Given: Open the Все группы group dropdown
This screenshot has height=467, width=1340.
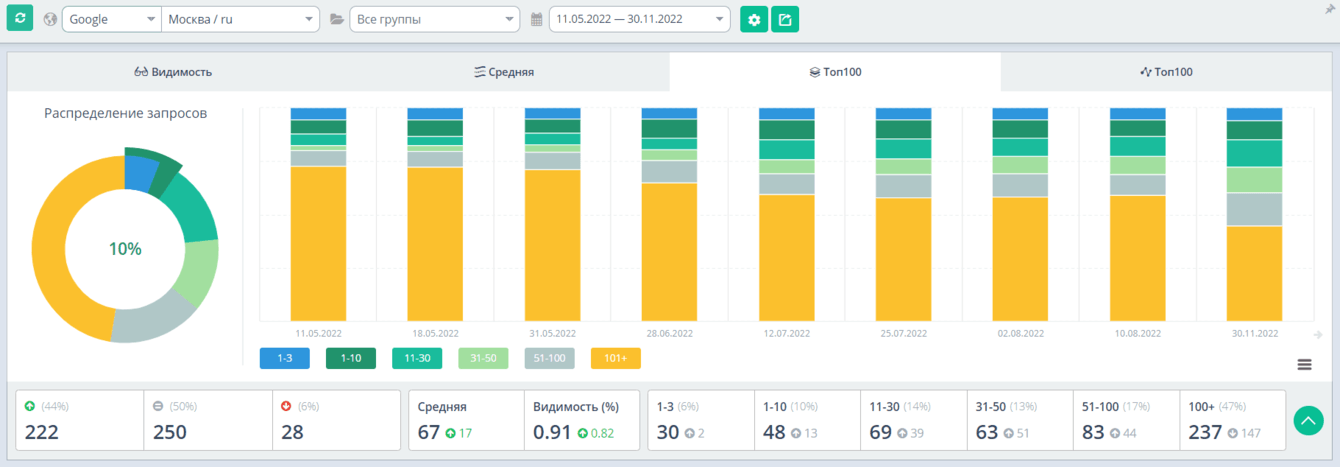Looking at the screenshot, I should (x=434, y=20).
